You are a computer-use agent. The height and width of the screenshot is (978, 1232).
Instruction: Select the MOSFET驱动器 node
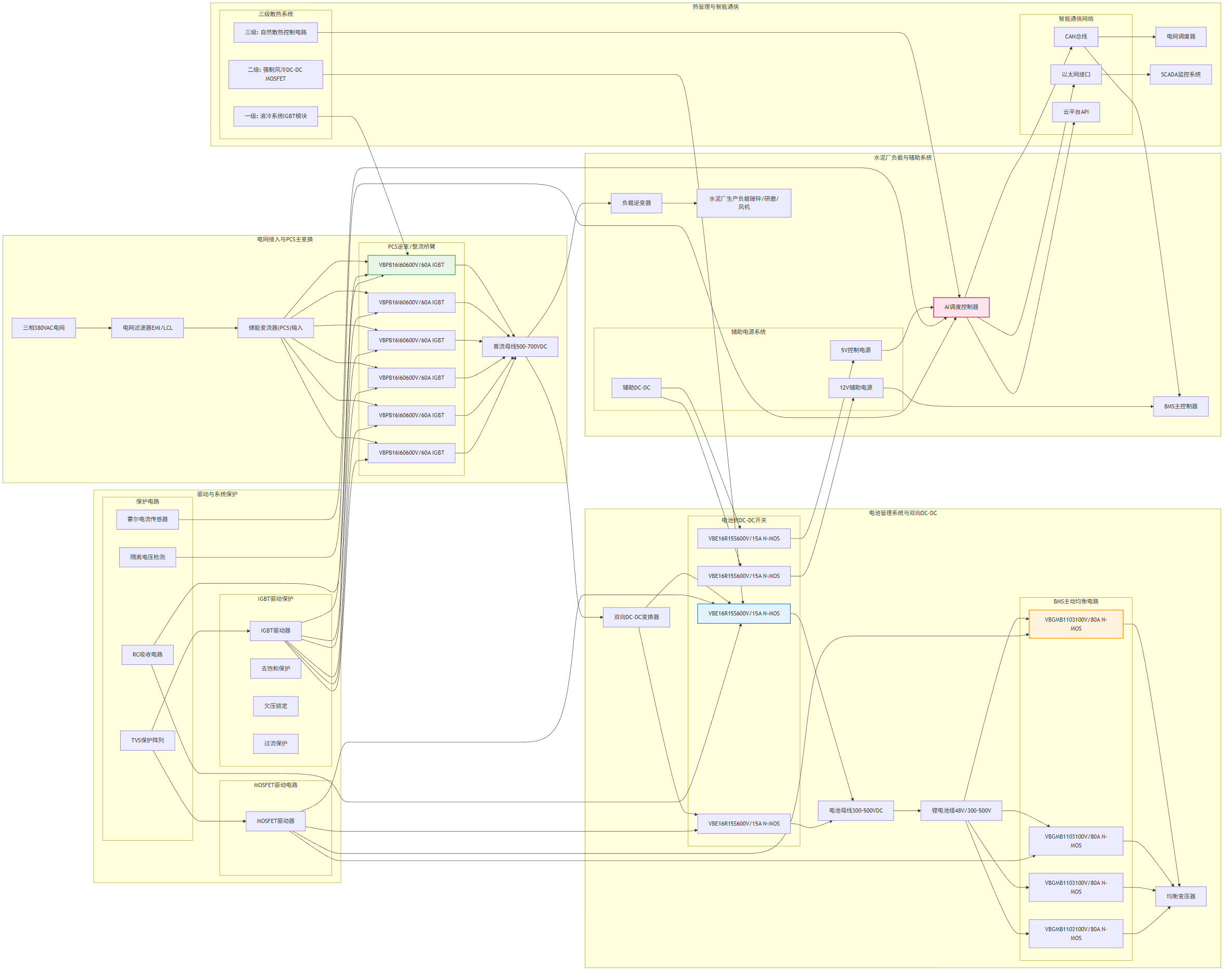point(275,821)
